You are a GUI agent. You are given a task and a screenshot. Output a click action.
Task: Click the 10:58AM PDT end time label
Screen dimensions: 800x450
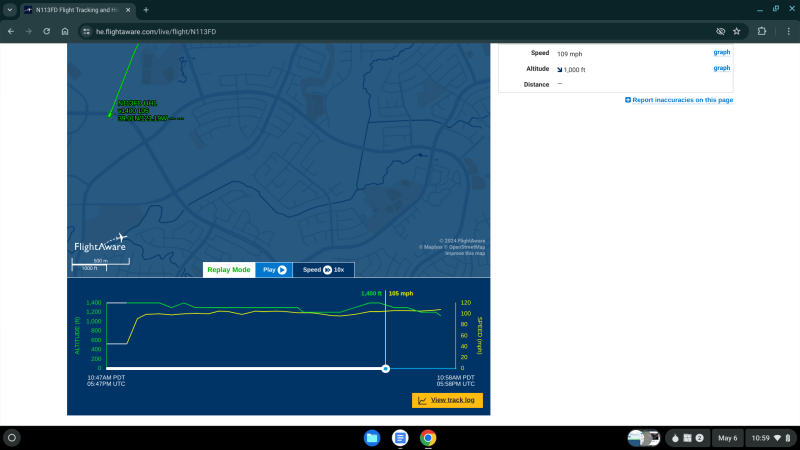point(456,378)
